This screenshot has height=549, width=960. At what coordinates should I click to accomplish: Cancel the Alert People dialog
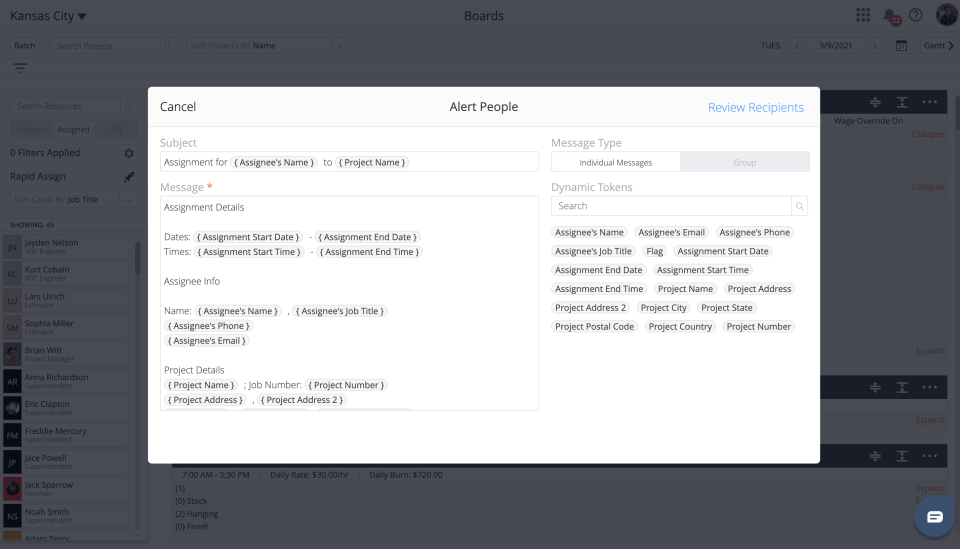(178, 107)
